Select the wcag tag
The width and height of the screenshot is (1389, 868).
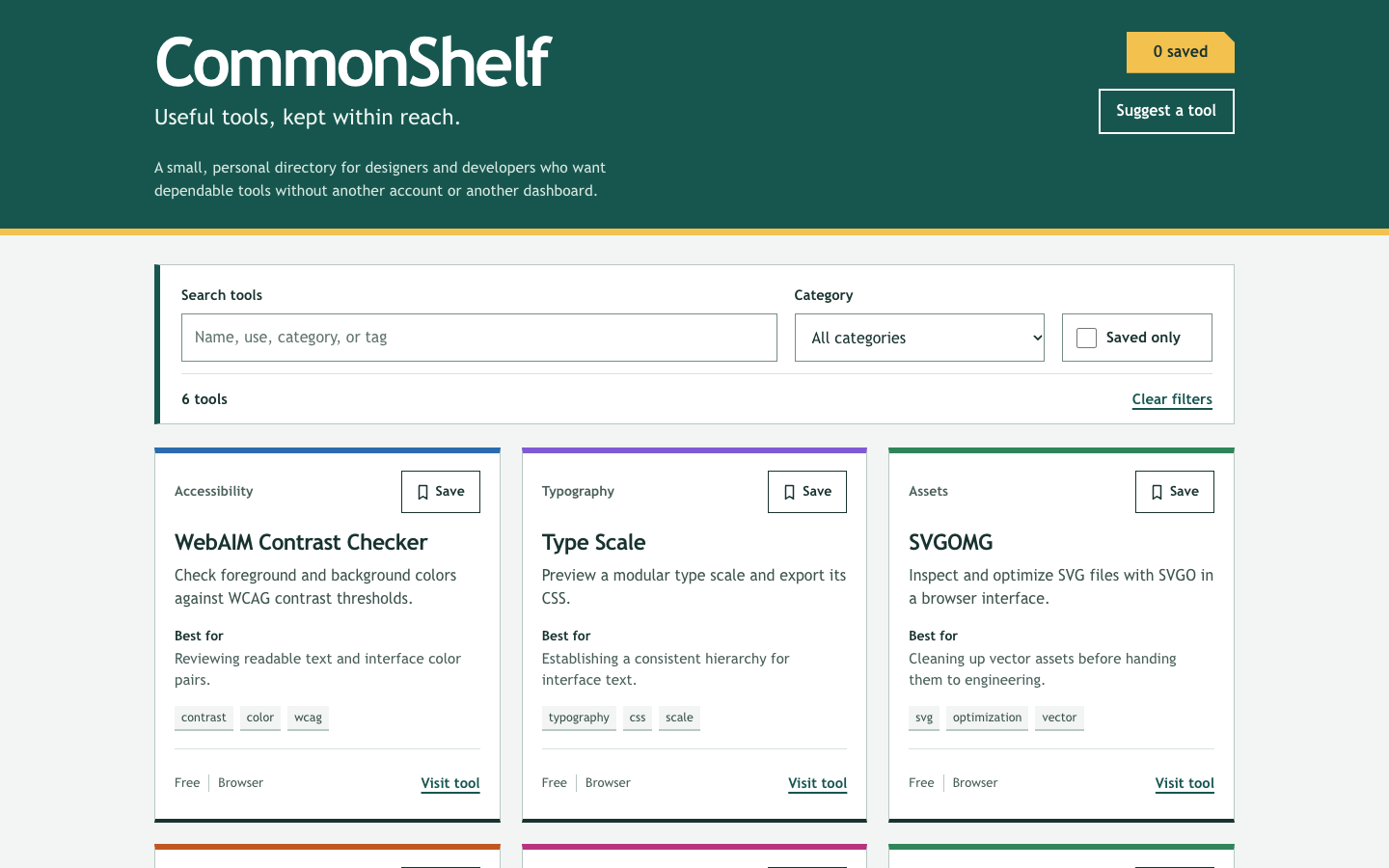(308, 718)
